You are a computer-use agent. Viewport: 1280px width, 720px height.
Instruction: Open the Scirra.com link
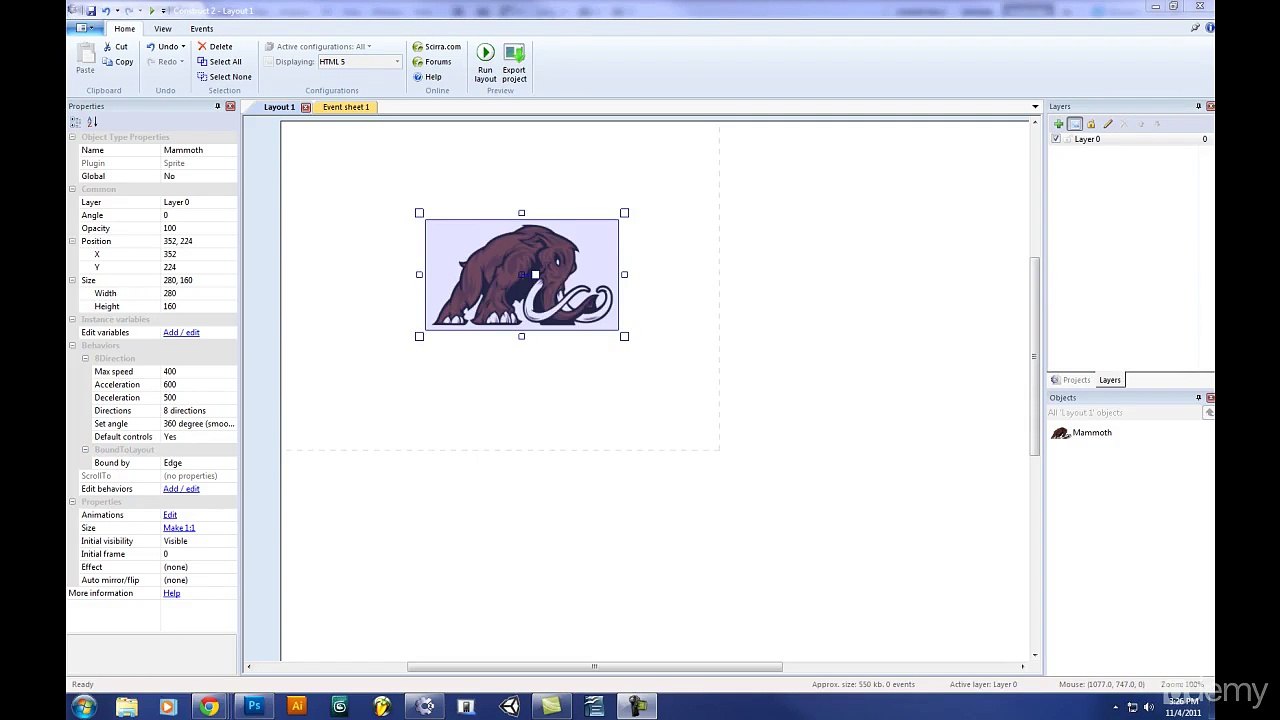(x=436, y=47)
